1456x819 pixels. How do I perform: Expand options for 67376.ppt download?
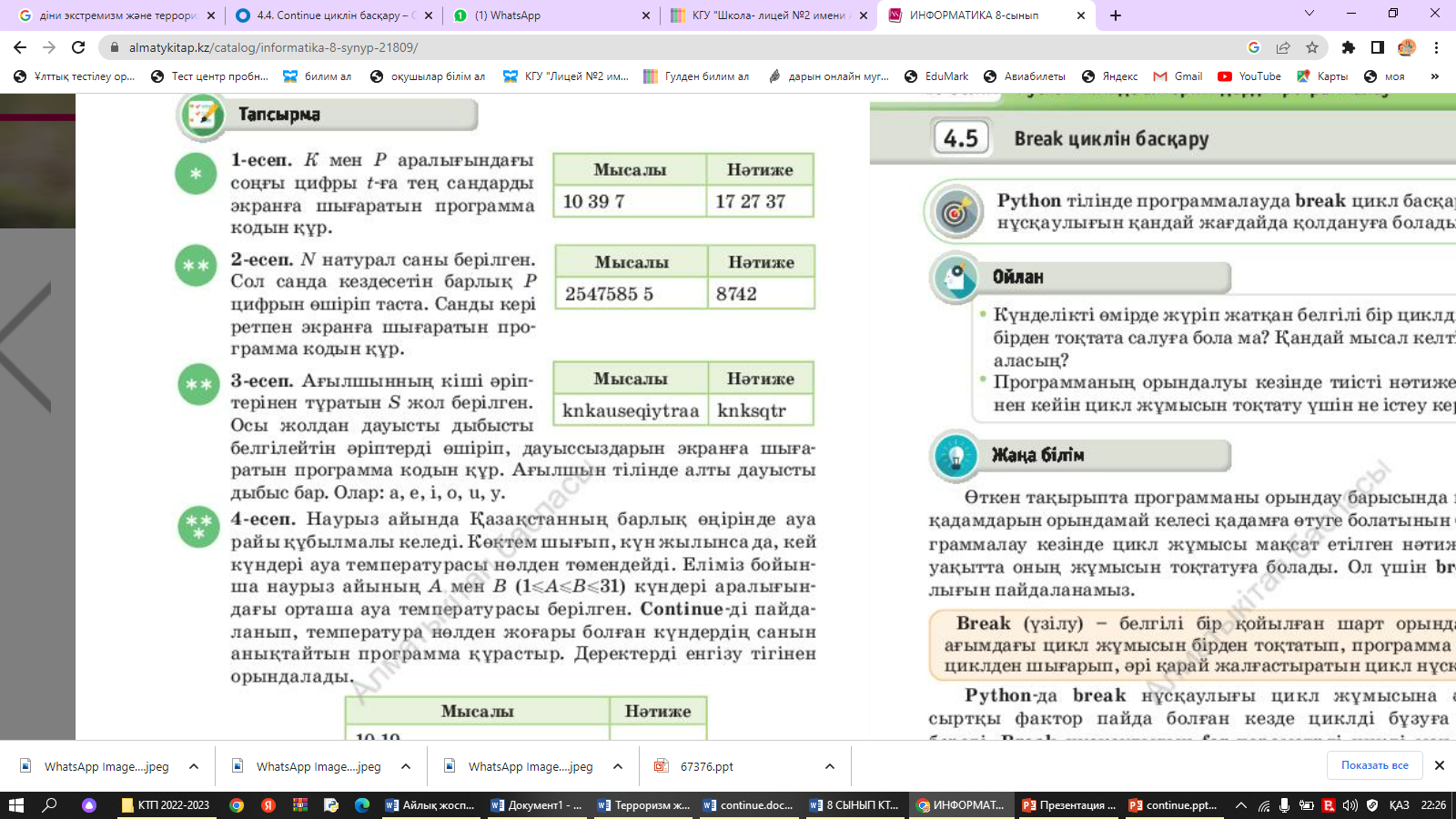pos(830,766)
